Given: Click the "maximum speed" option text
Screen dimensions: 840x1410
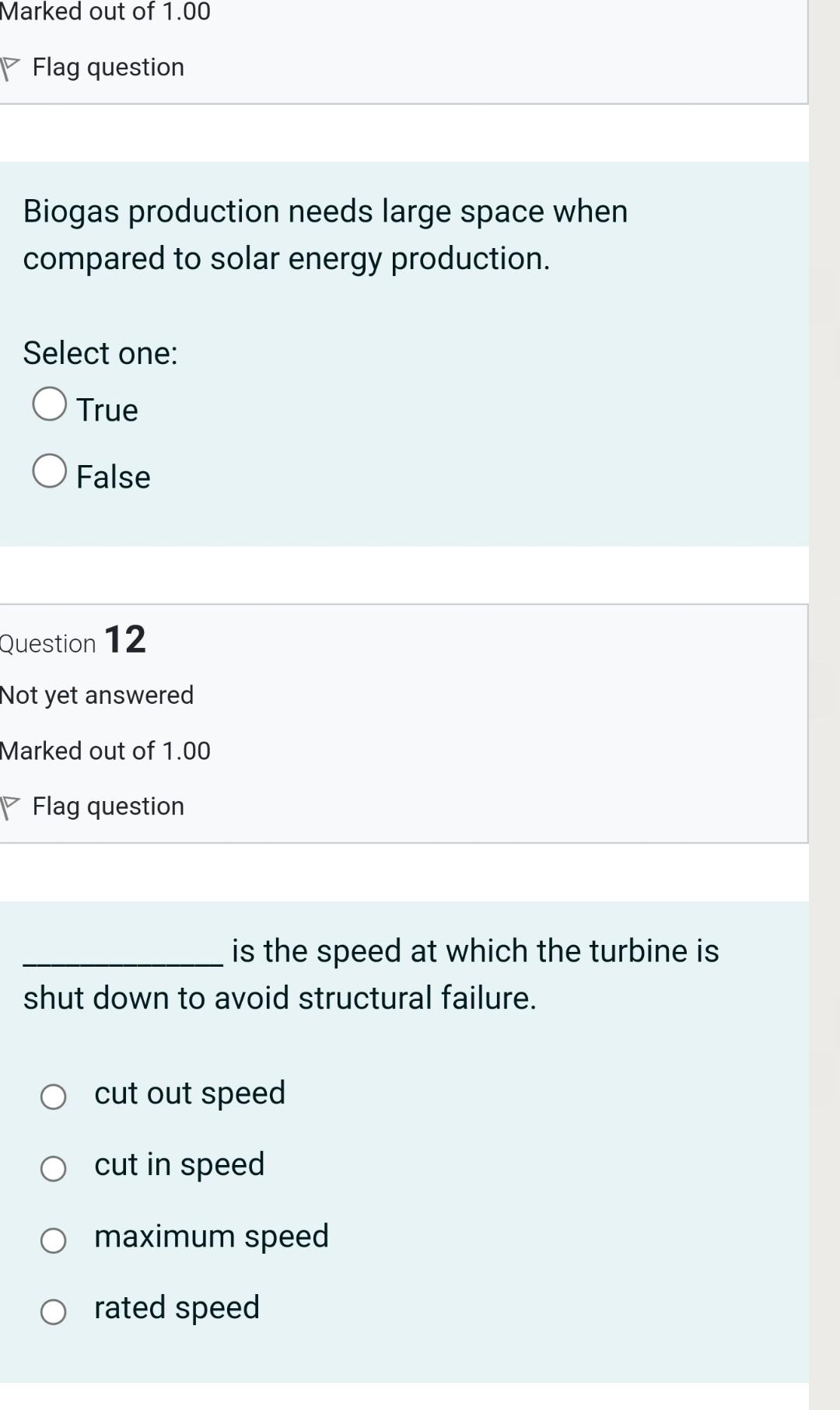Looking at the screenshot, I should coord(212,1236).
